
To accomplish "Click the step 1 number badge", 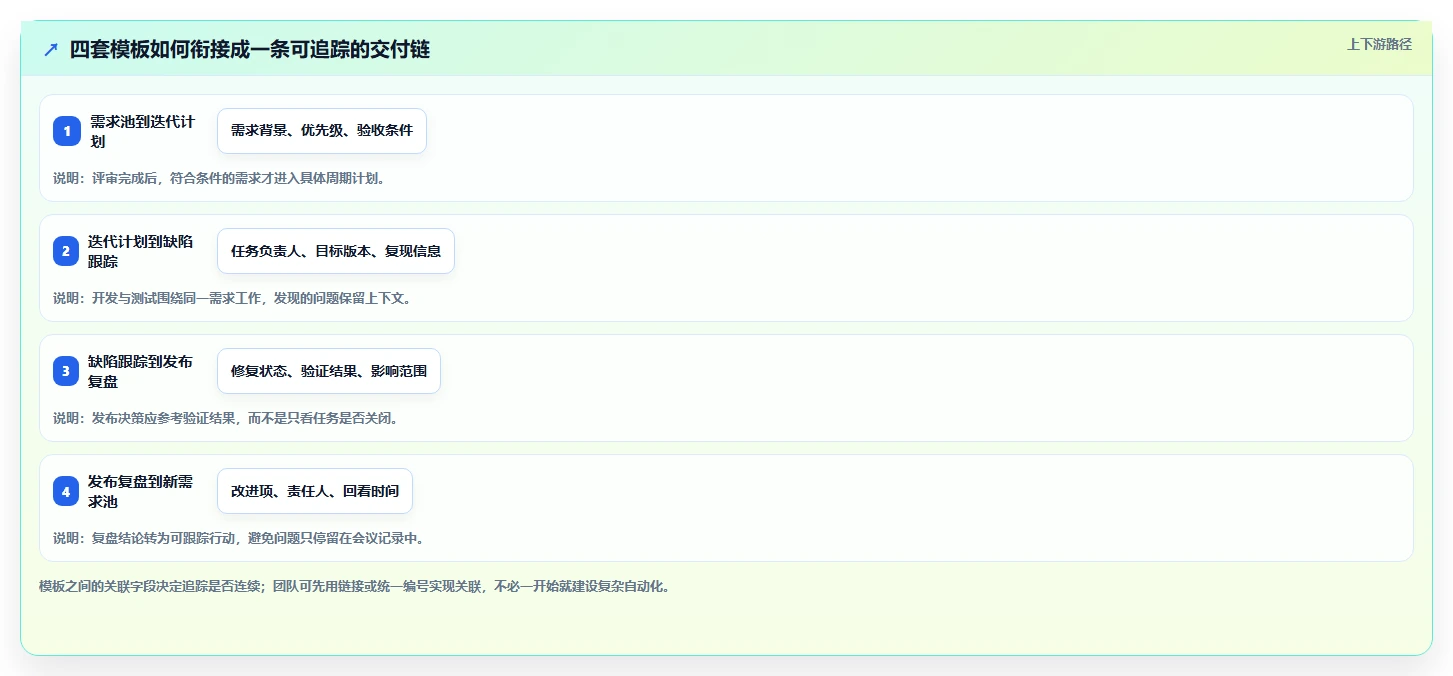I will pos(66,131).
